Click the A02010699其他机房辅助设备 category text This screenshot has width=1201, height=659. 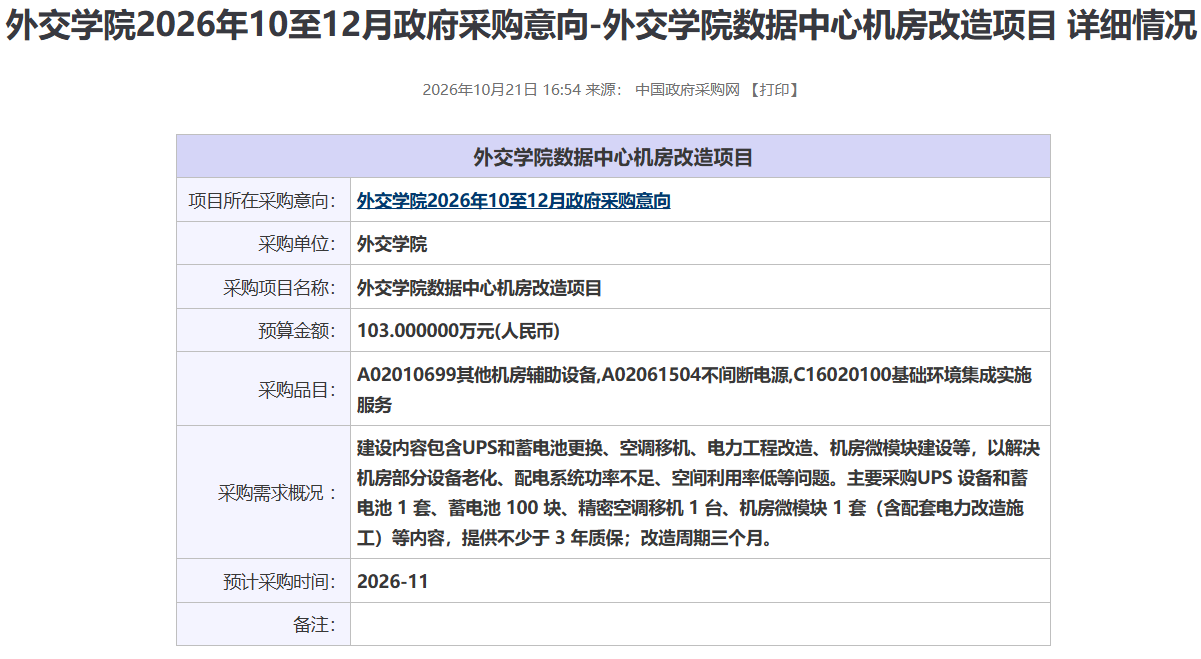point(477,376)
